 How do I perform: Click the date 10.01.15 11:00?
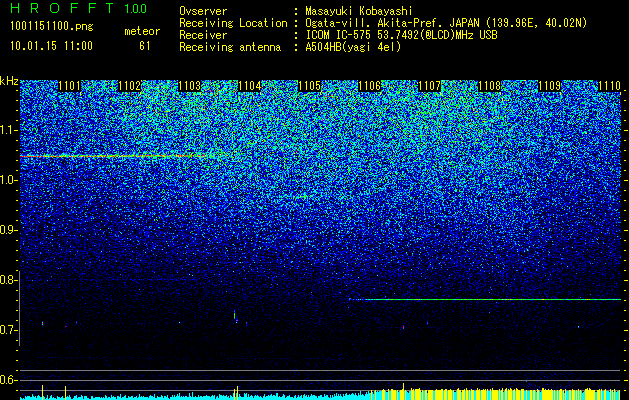(x=51, y=46)
